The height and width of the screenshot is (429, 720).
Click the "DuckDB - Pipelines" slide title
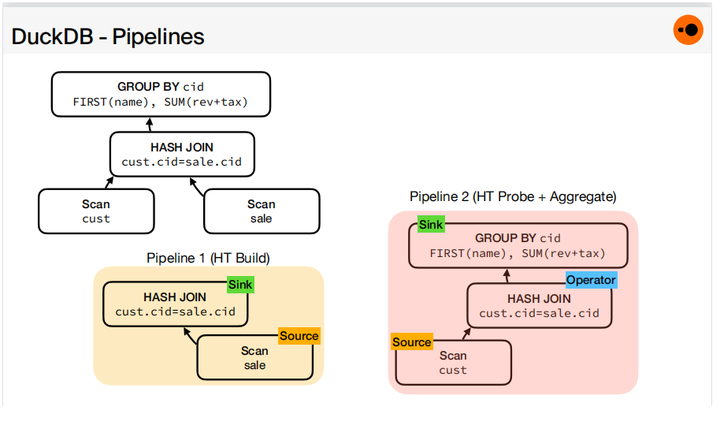click(x=108, y=37)
